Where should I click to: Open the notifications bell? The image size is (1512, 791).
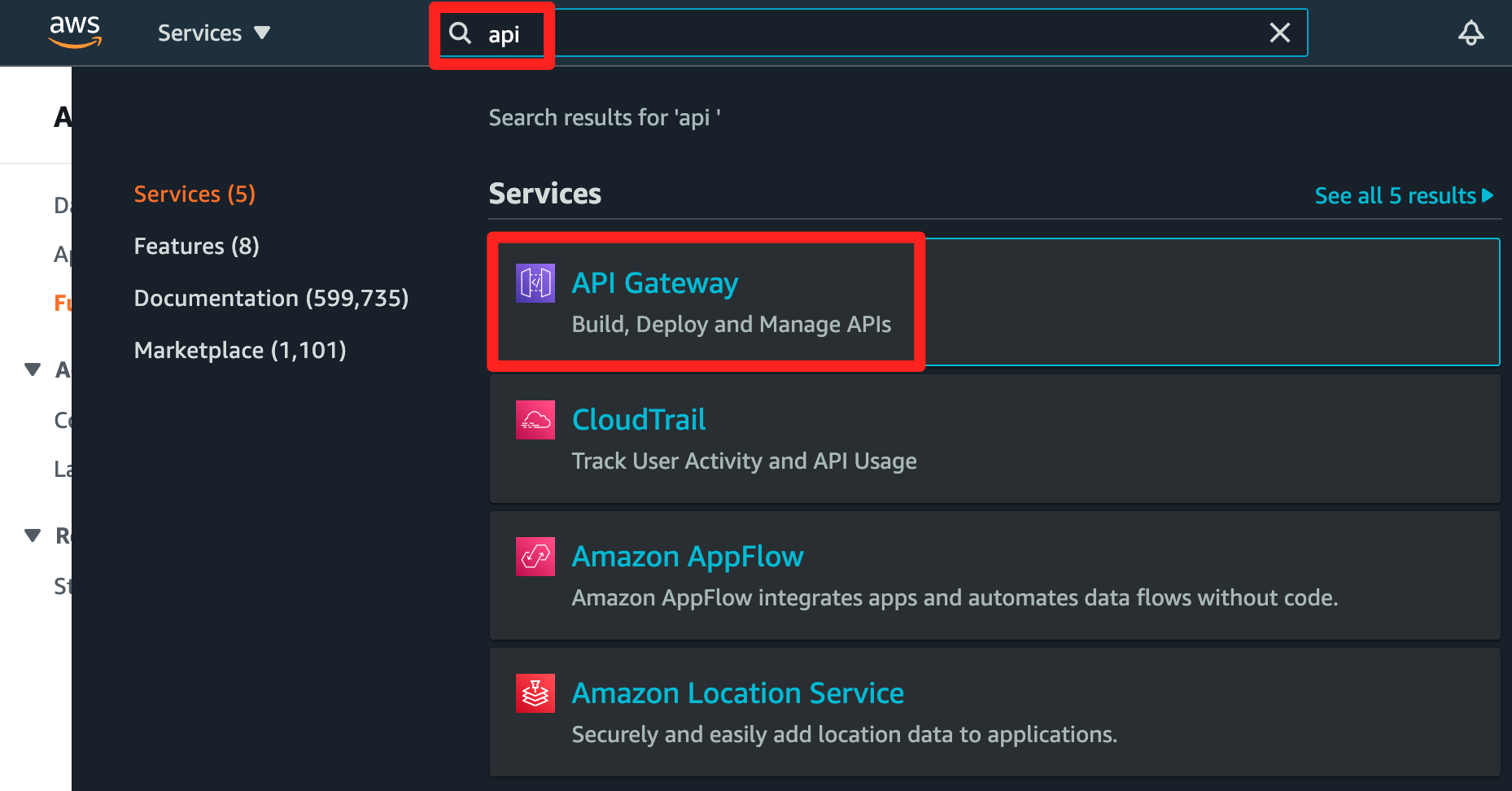[1470, 33]
